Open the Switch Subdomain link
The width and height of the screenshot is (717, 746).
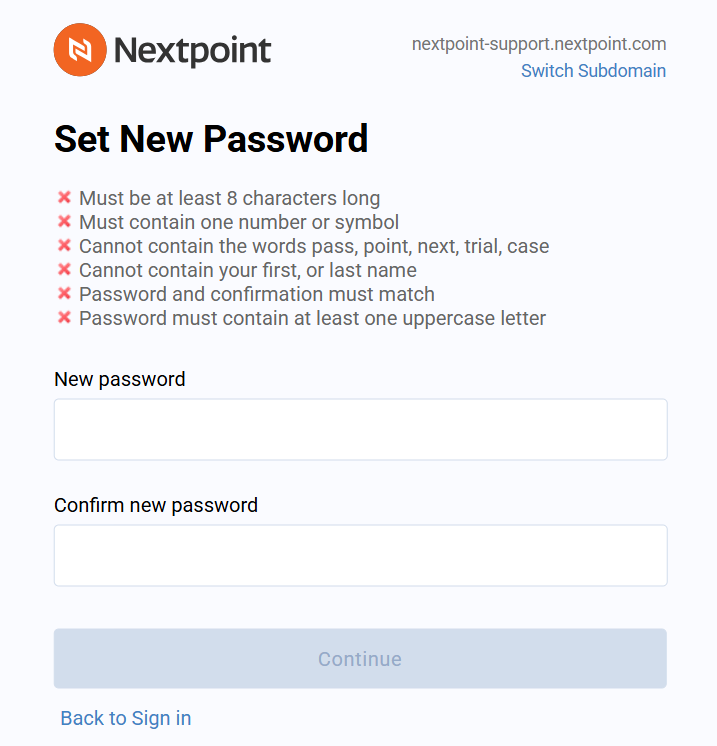(x=593, y=70)
